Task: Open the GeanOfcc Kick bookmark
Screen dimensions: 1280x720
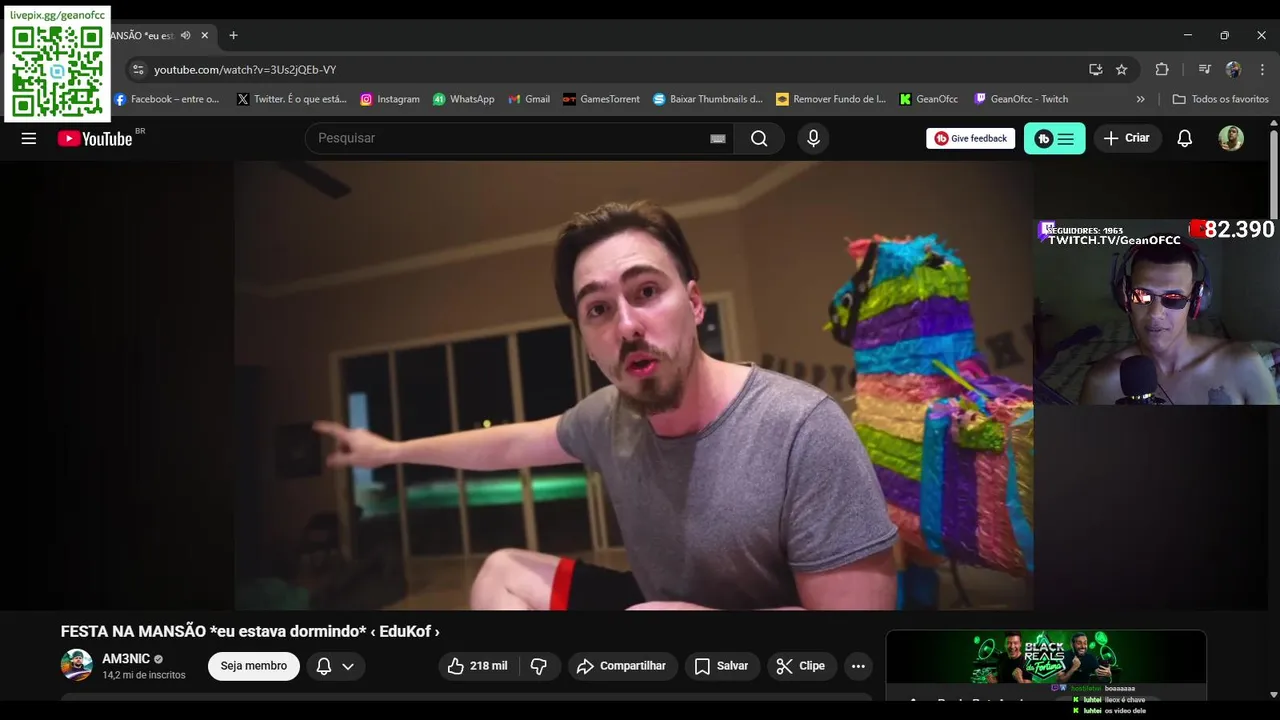Action: (928, 99)
